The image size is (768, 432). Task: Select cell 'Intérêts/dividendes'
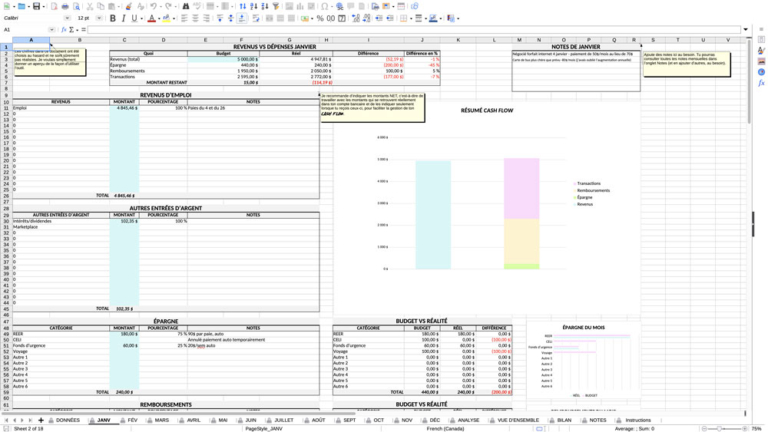(x=61, y=221)
